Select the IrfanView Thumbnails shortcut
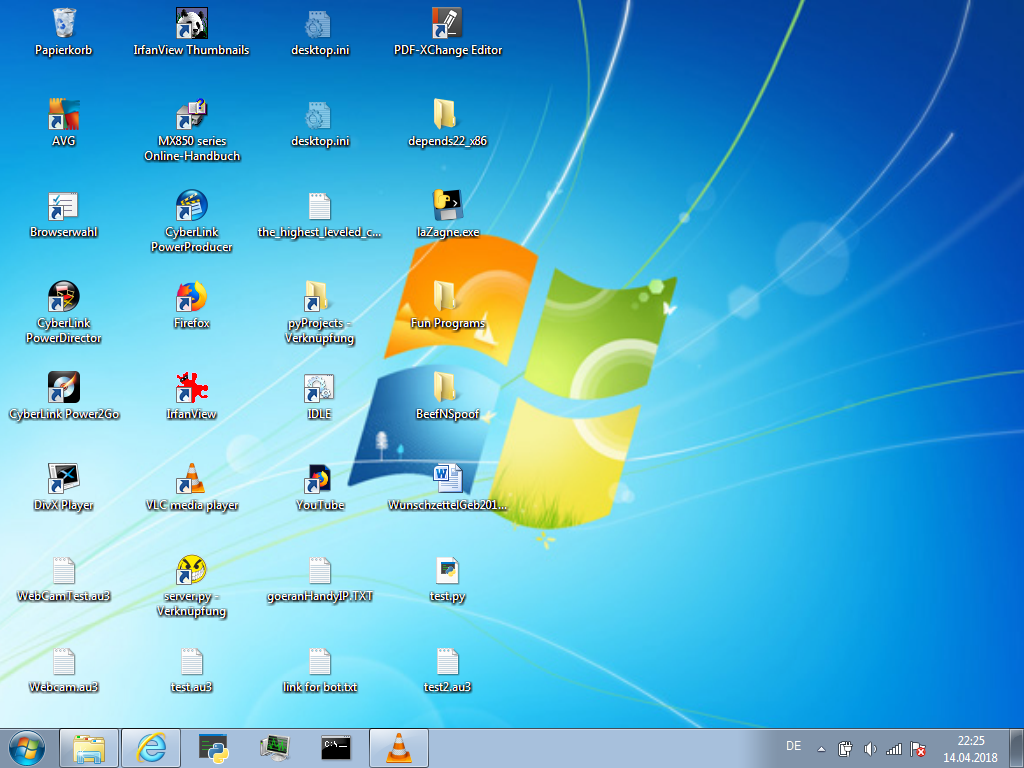1024x768 pixels. pyautogui.click(x=191, y=33)
